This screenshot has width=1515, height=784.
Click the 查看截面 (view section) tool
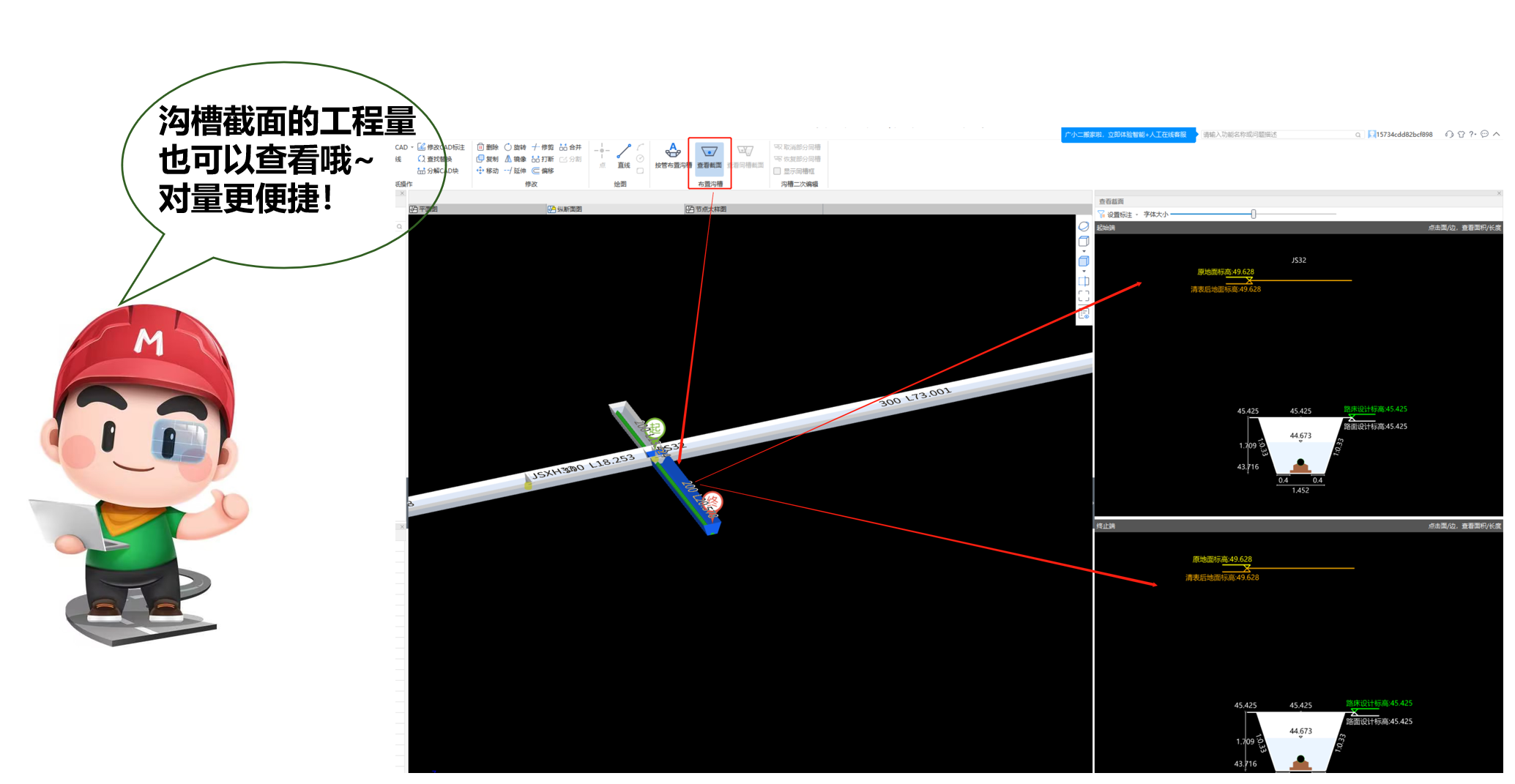click(x=709, y=156)
